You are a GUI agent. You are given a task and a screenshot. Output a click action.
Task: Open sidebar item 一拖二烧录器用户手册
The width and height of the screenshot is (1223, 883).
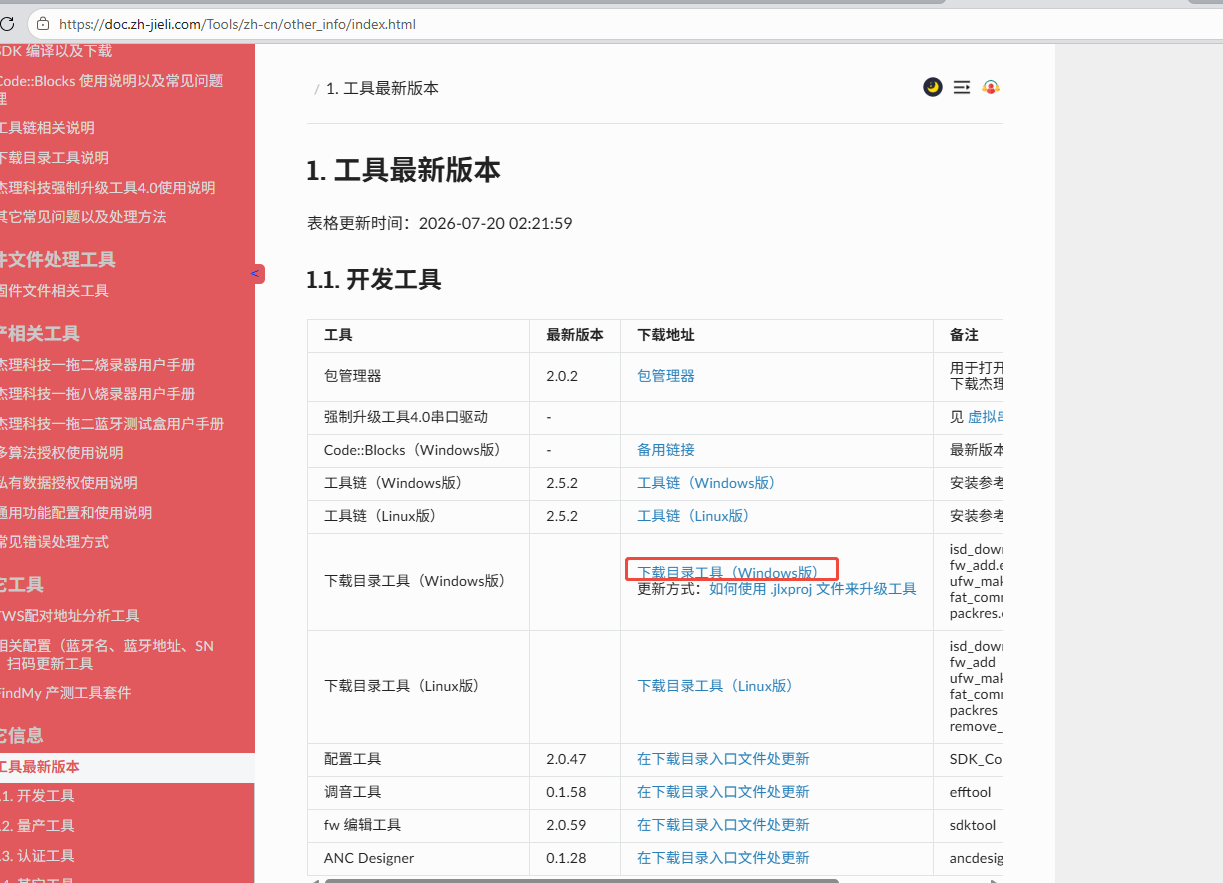point(97,365)
